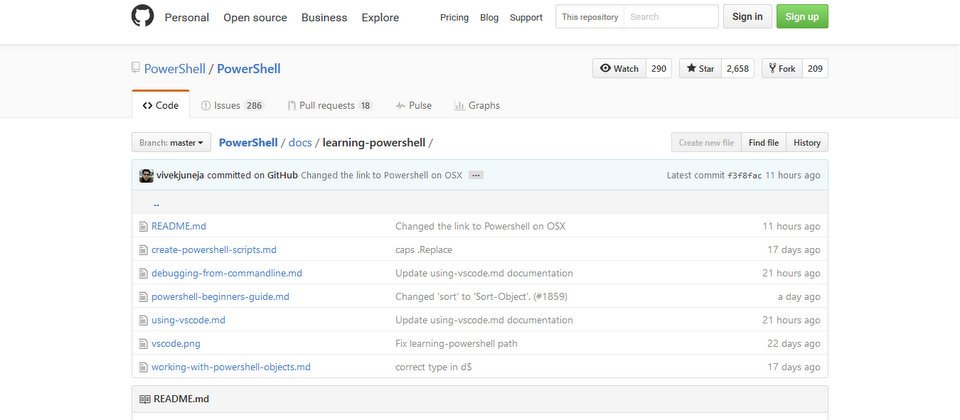Go to the Support link

tap(526, 18)
